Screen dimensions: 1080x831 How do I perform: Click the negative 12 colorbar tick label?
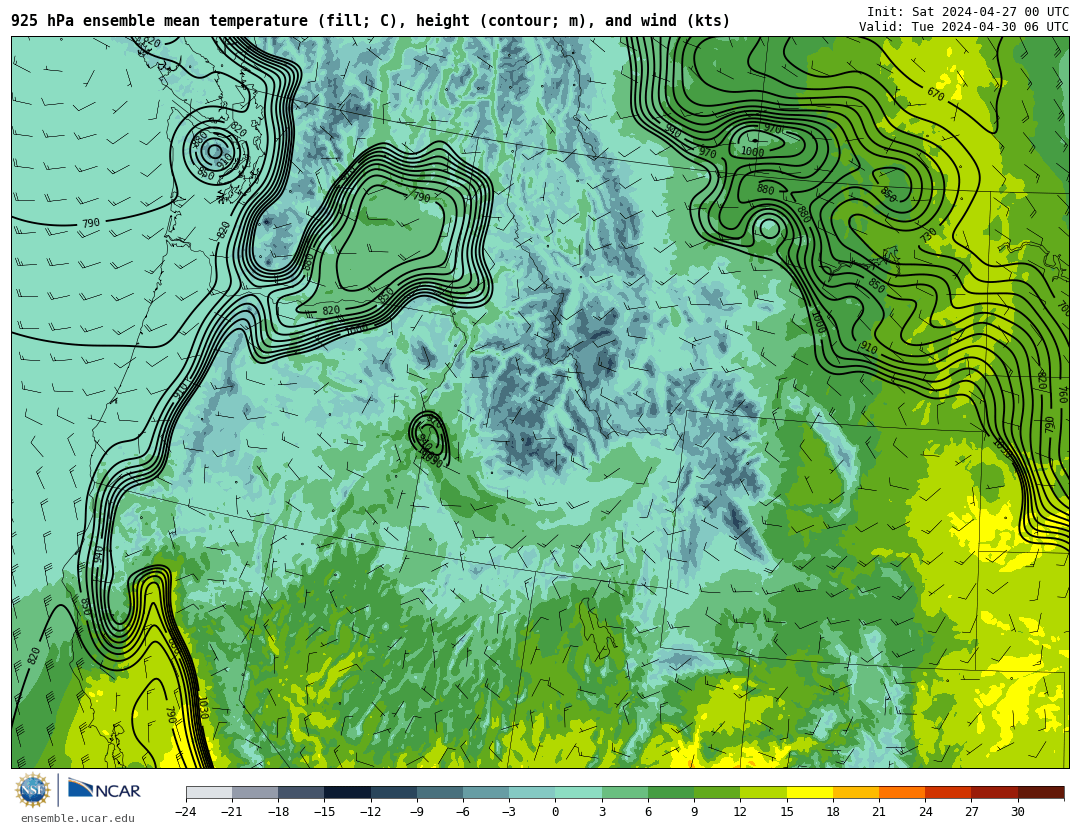pyautogui.click(x=371, y=812)
